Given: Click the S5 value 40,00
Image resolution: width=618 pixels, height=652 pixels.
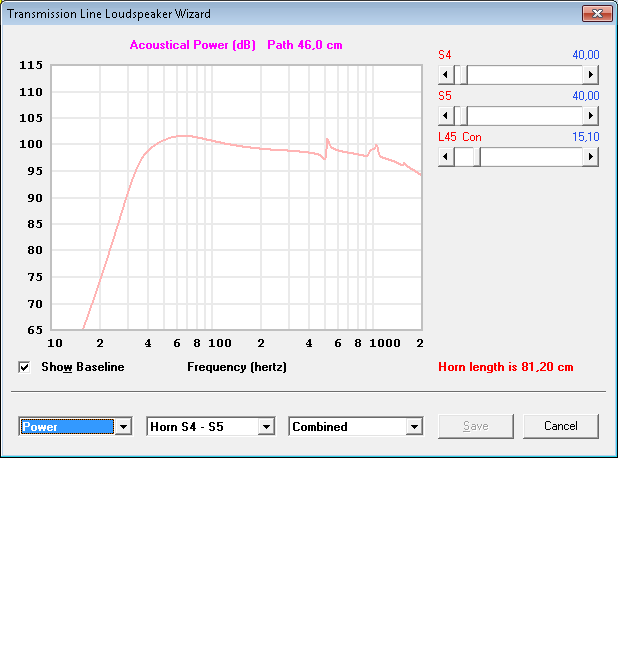Looking at the screenshot, I should [x=586, y=96].
